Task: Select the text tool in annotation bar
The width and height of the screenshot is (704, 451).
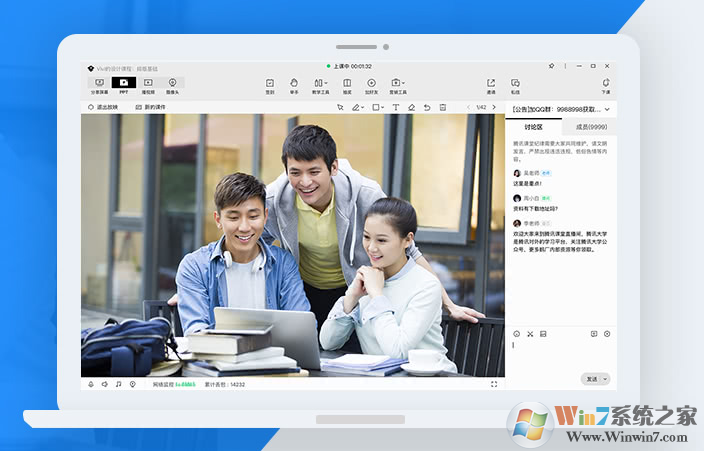Action: pyautogui.click(x=396, y=107)
